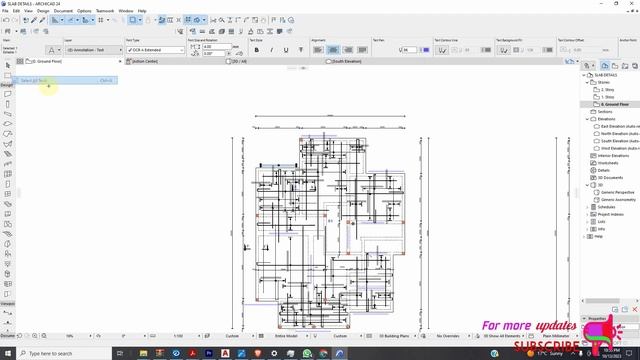Select the Zone tool in toolbox
Screen dimensions: 640x360
click(7, 224)
